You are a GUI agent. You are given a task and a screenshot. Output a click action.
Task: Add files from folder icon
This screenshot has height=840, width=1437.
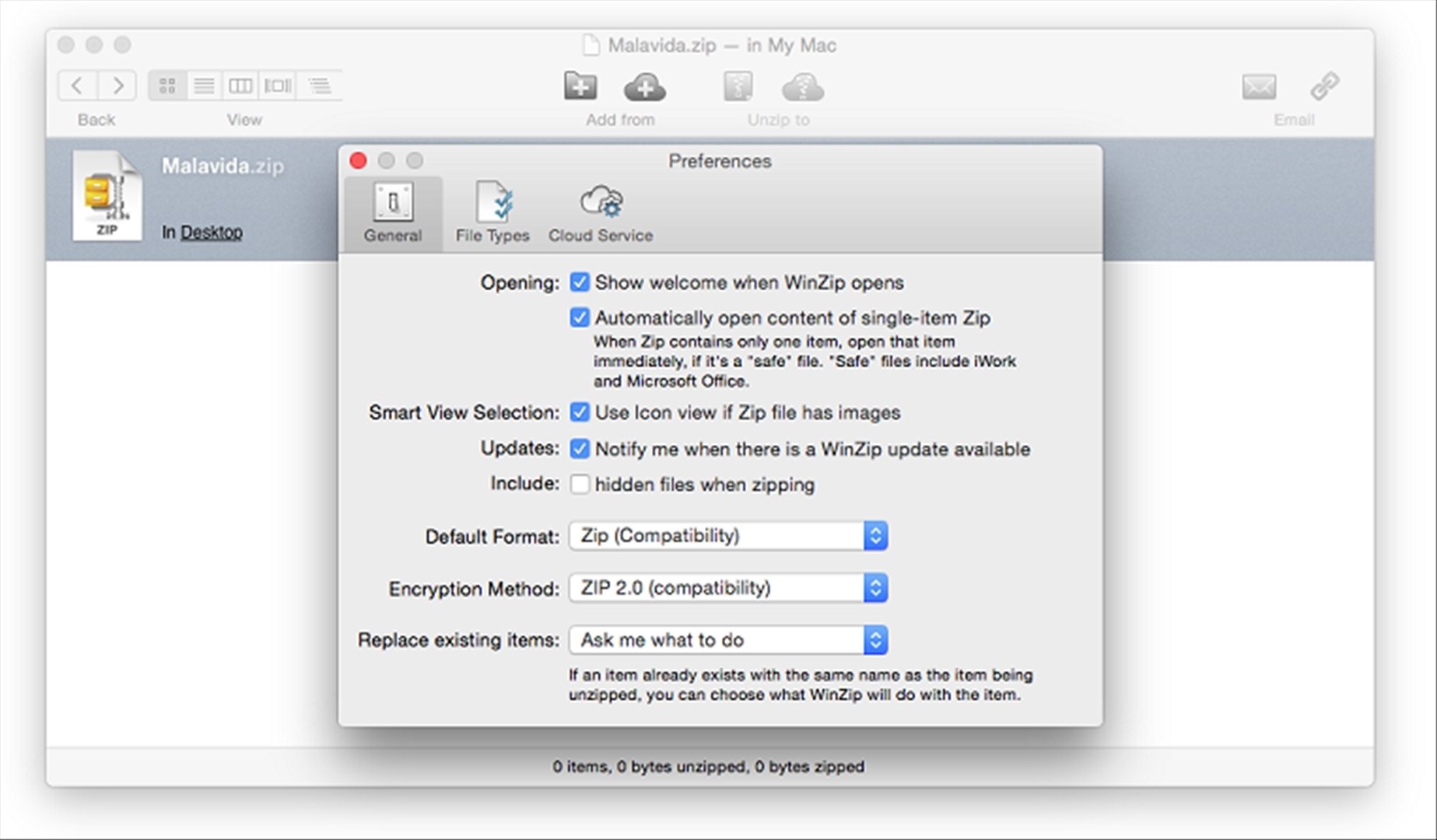(x=580, y=86)
